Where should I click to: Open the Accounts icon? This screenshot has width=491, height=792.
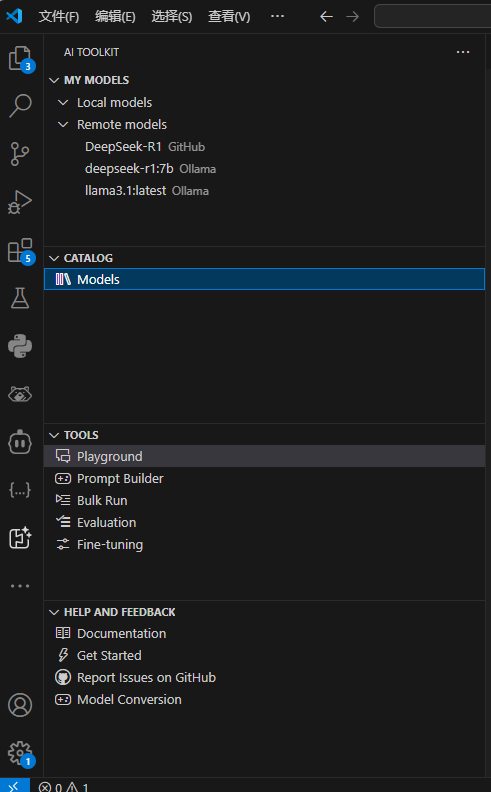pyautogui.click(x=20, y=705)
